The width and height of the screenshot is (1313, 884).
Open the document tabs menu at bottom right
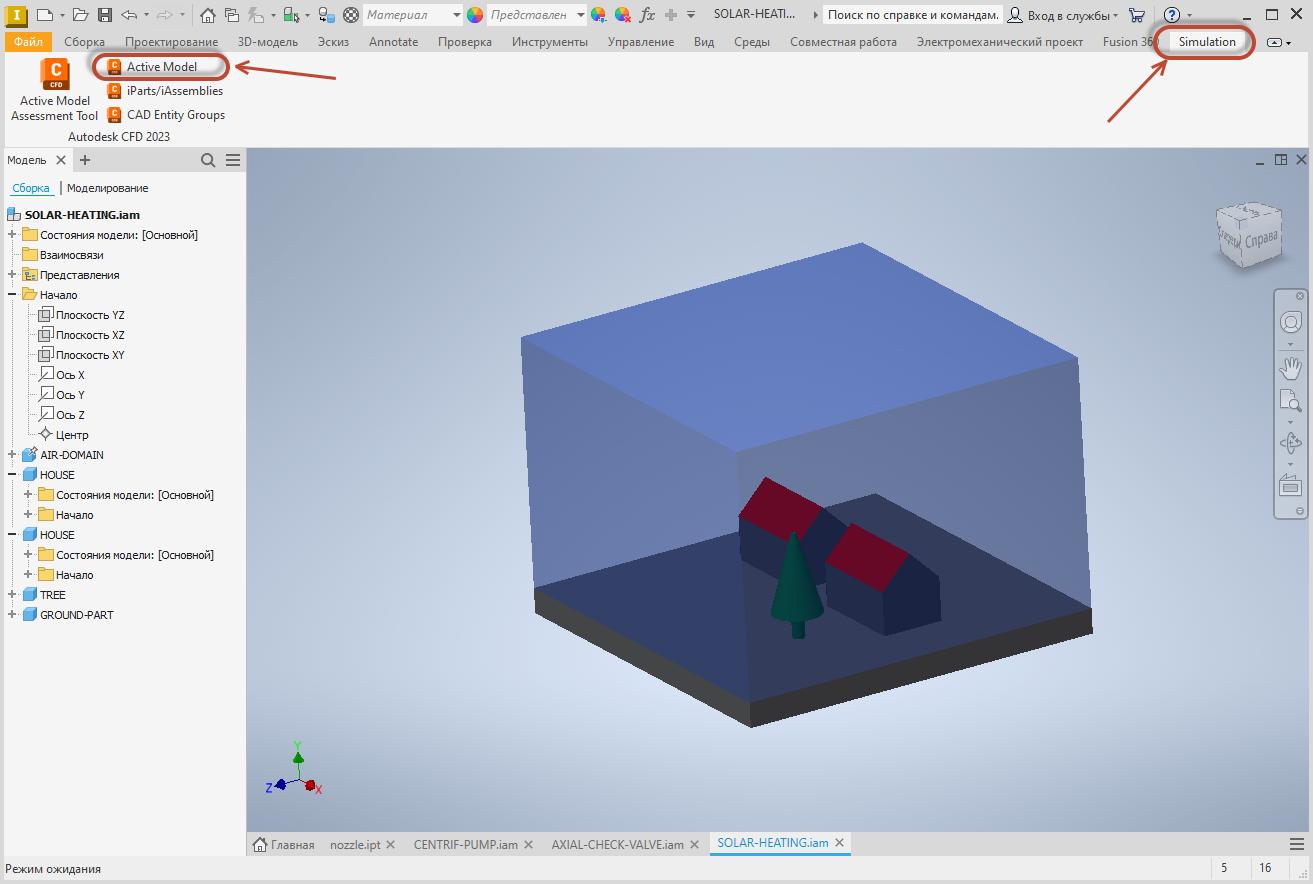point(1297,843)
